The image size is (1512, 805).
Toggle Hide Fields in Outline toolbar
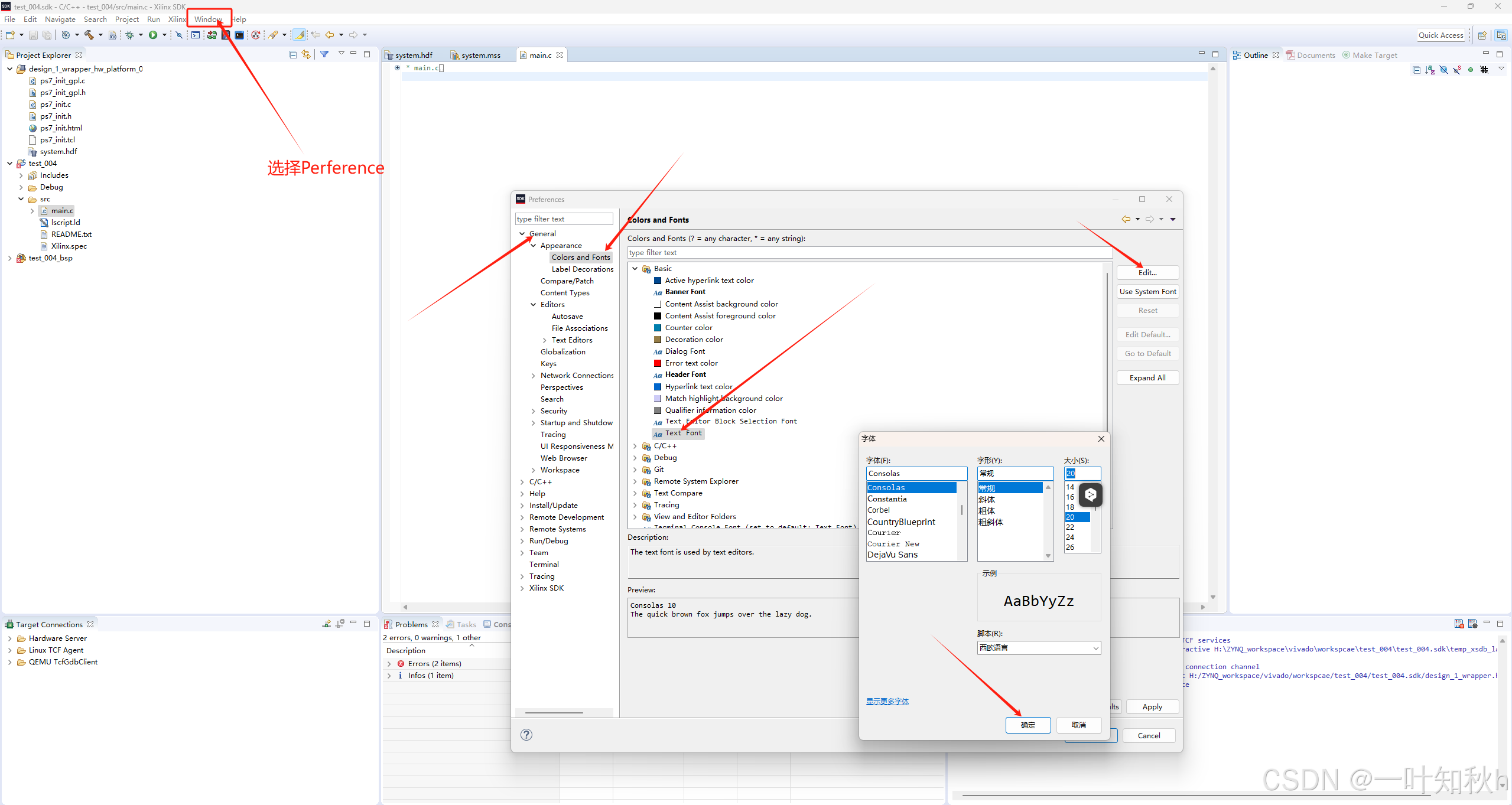tap(1443, 70)
